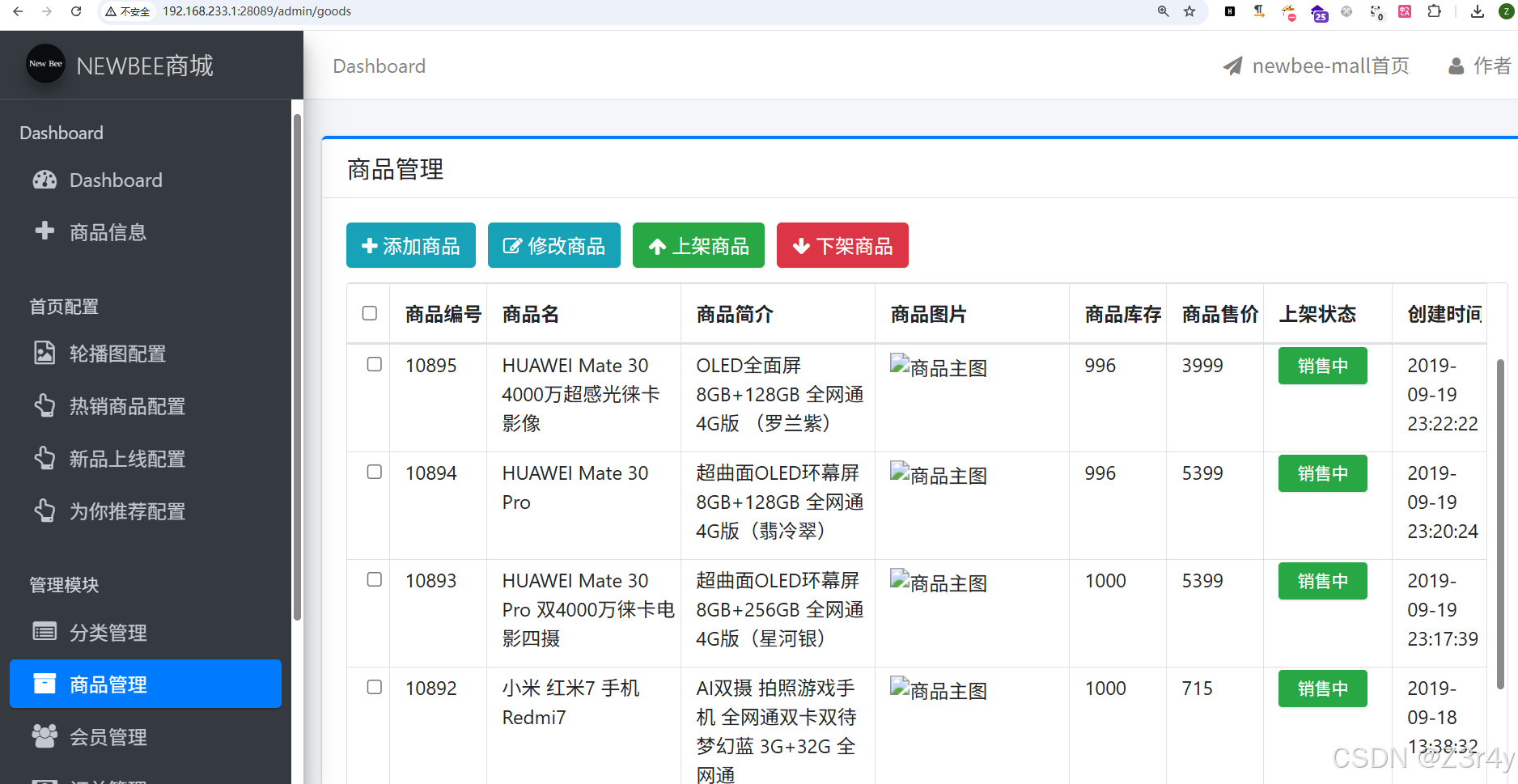The width and height of the screenshot is (1518, 784).
Task: Click the zoom magnifier icon in address bar
Action: point(1164,11)
